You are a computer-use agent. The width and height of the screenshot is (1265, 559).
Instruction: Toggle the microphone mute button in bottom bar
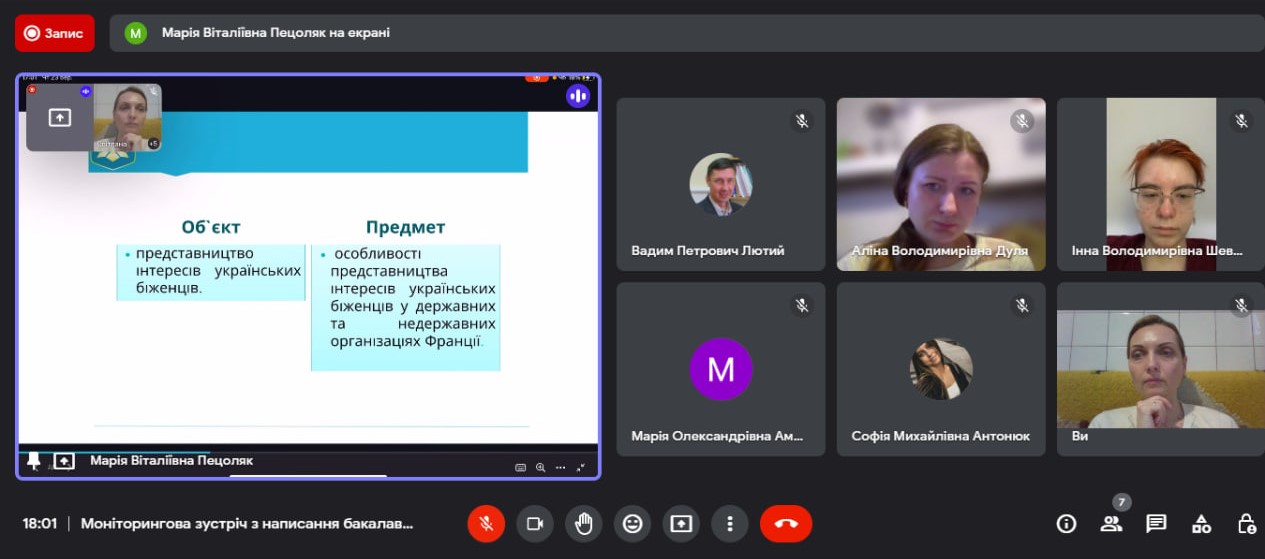pyautogui.click(x=486, y=523)
